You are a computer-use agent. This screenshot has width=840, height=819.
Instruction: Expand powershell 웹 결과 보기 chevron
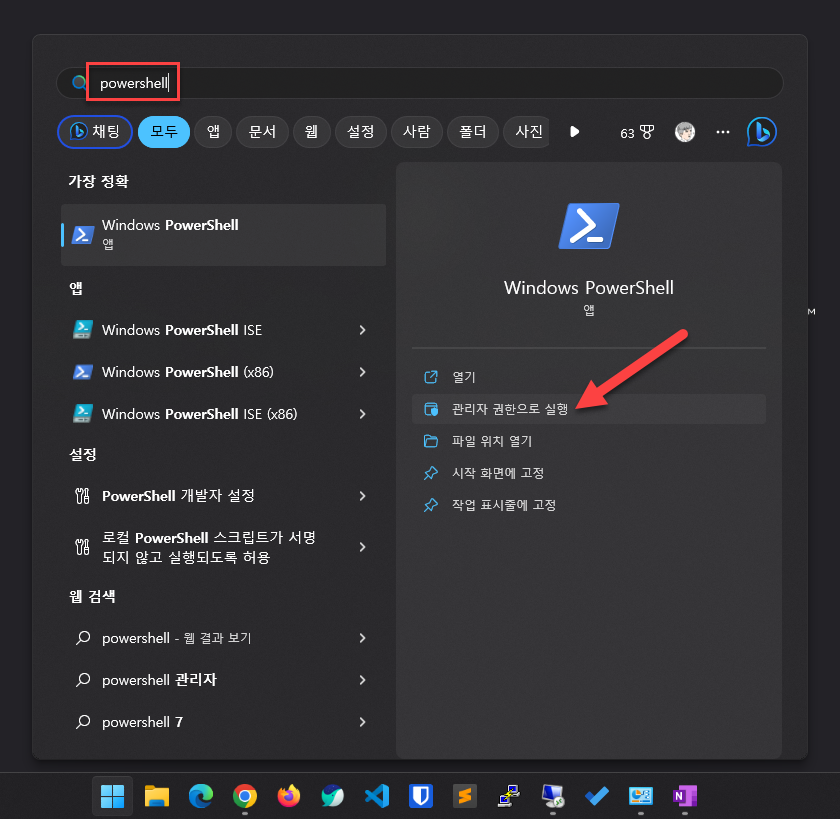tap(363, 638)
